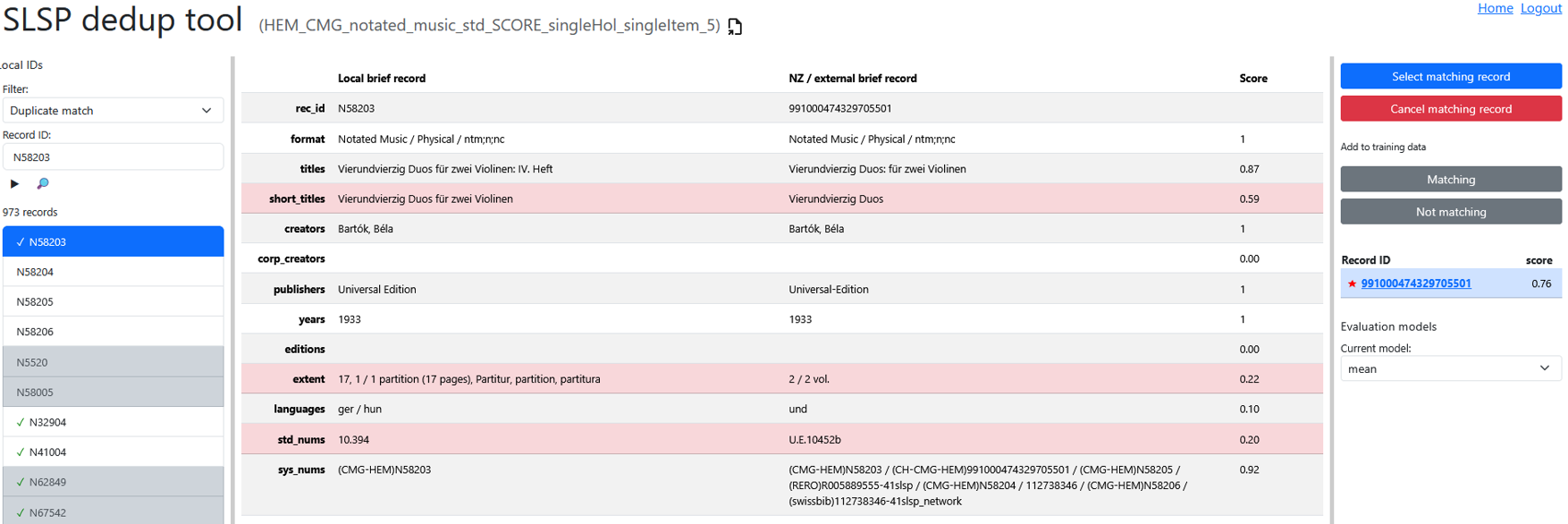
Task: Select record N58205 in list
Action: click(113, 302)
